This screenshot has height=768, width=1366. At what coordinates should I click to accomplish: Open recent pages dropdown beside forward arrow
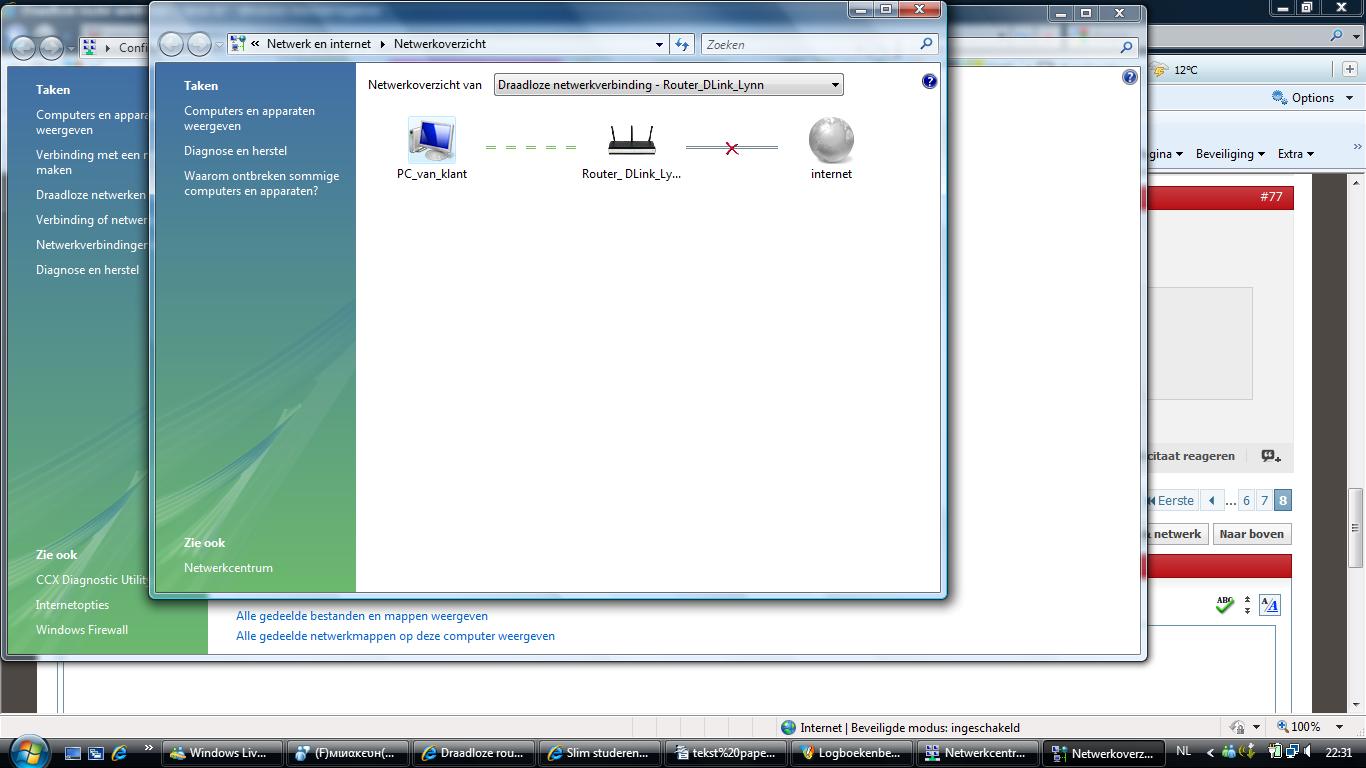219,45
